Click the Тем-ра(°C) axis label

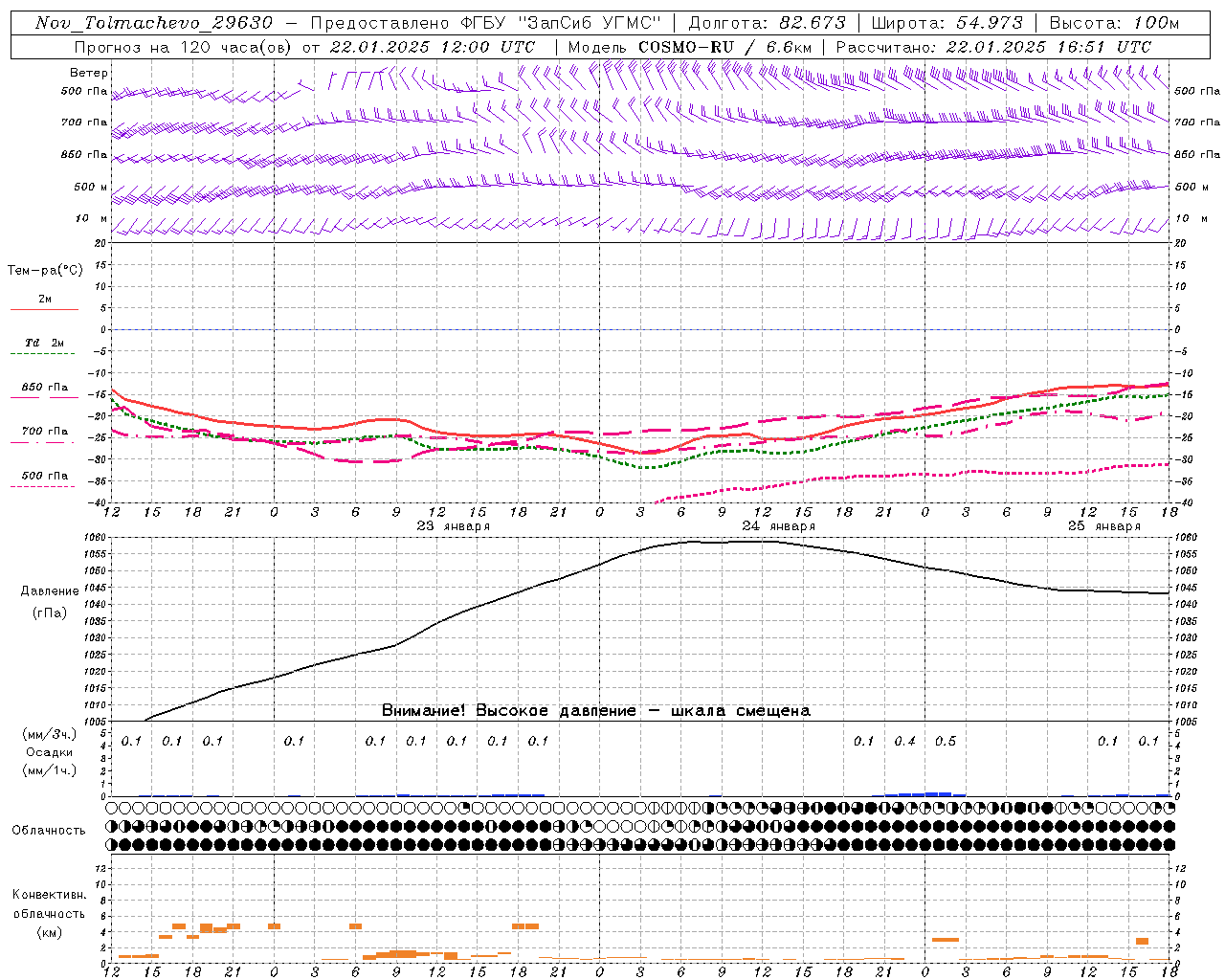point(45,271)
